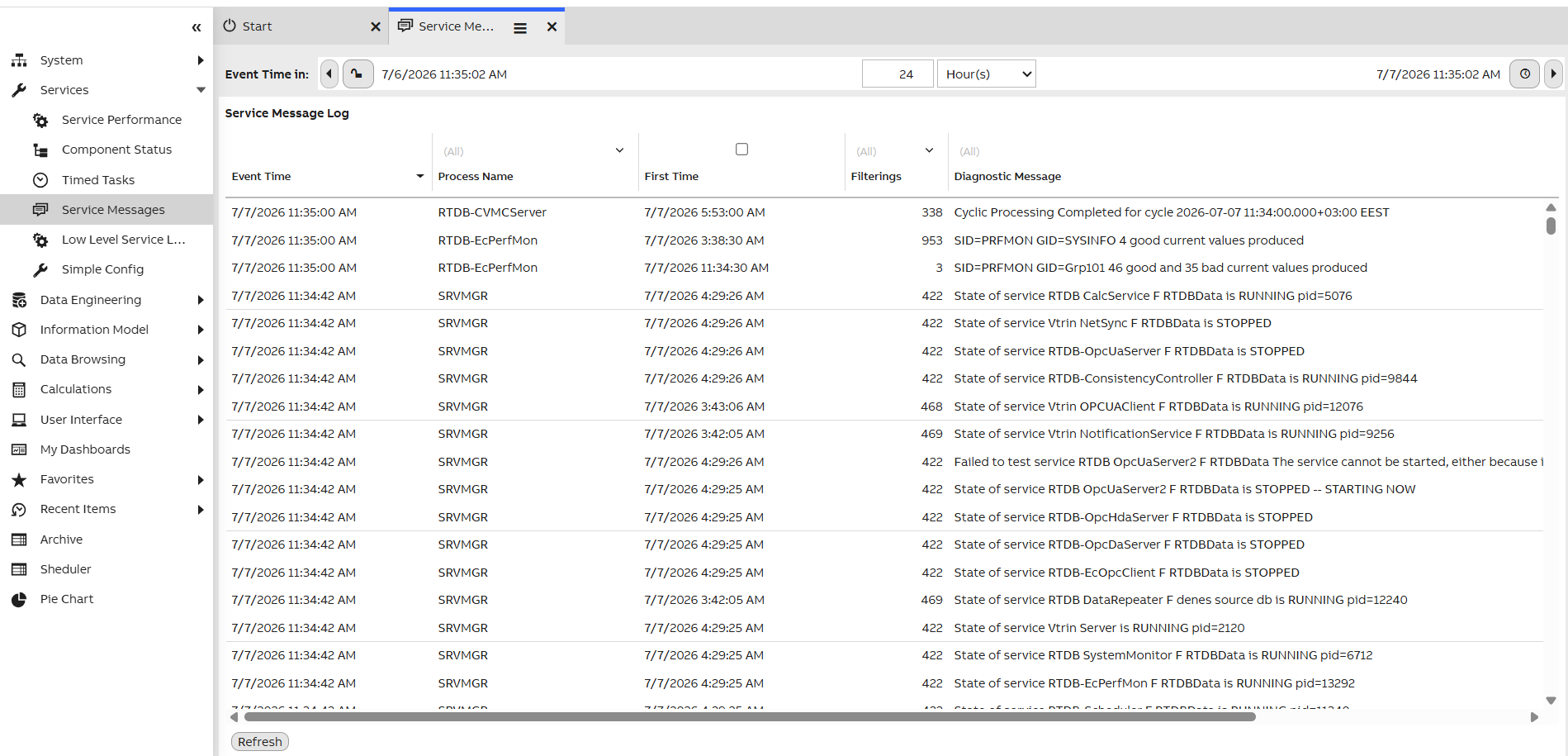The width and height of the screenshot is (1568, 756).
Task: Expand the Favorites submenu arrow
Action: coord(201,480)
